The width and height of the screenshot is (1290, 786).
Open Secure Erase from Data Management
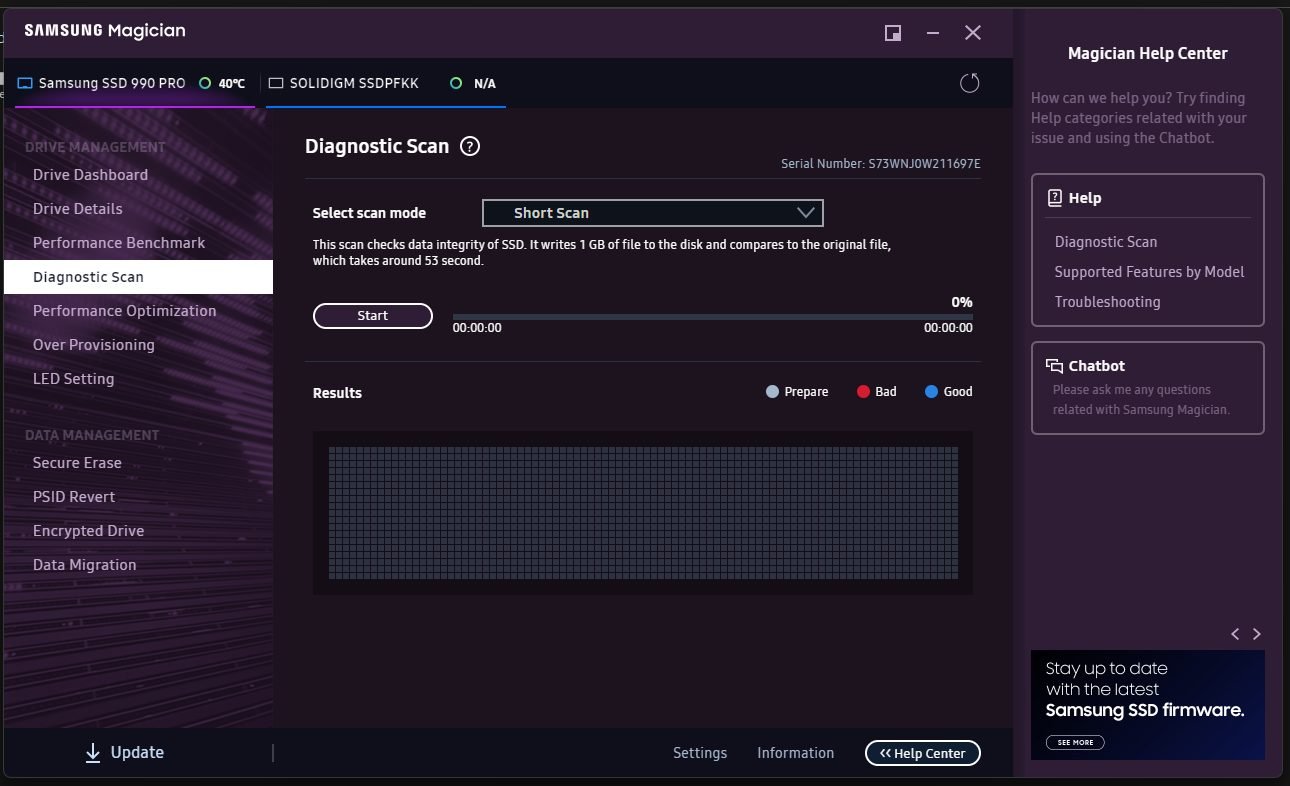pyautogui.click(x=77, y=463)
